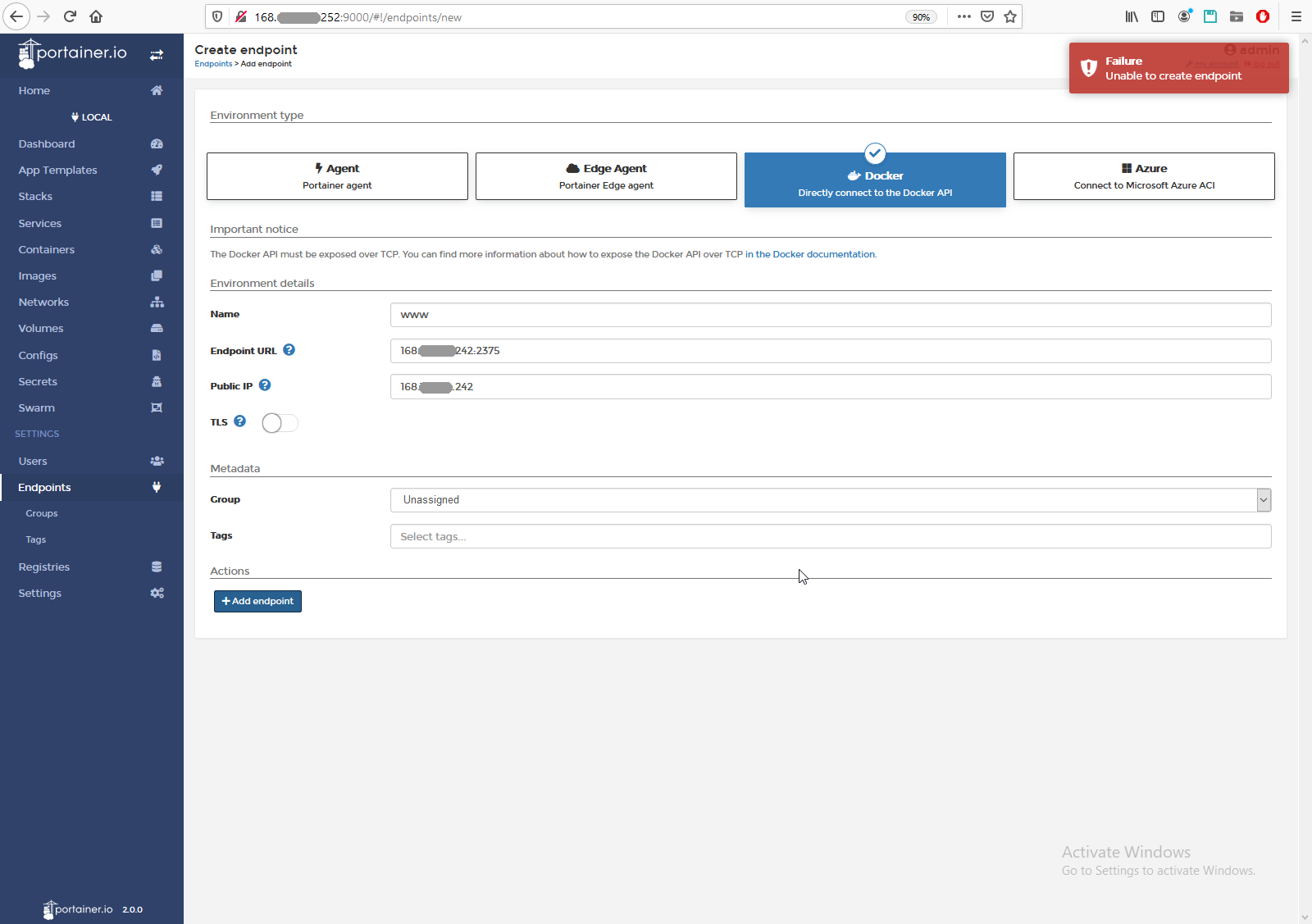This screenshot has width=1312, height=924.
Task: Click the Networks sitemap icon
Action: [x=157, y=302]
